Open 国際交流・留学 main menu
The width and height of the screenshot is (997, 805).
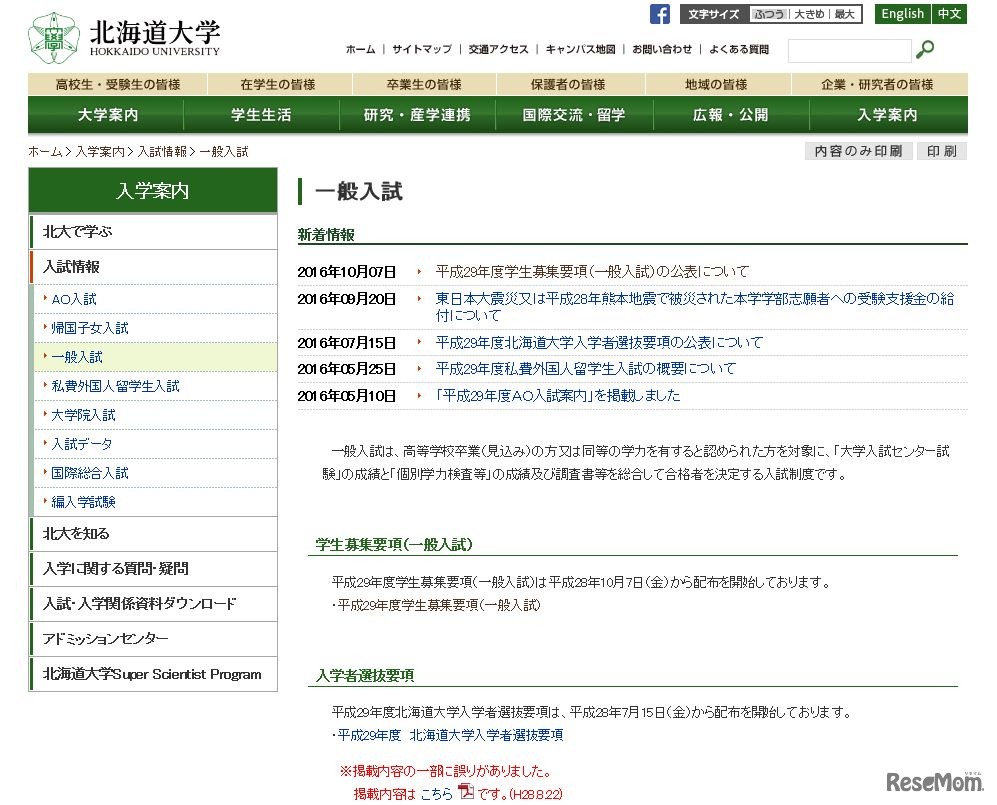click(574, 114)
